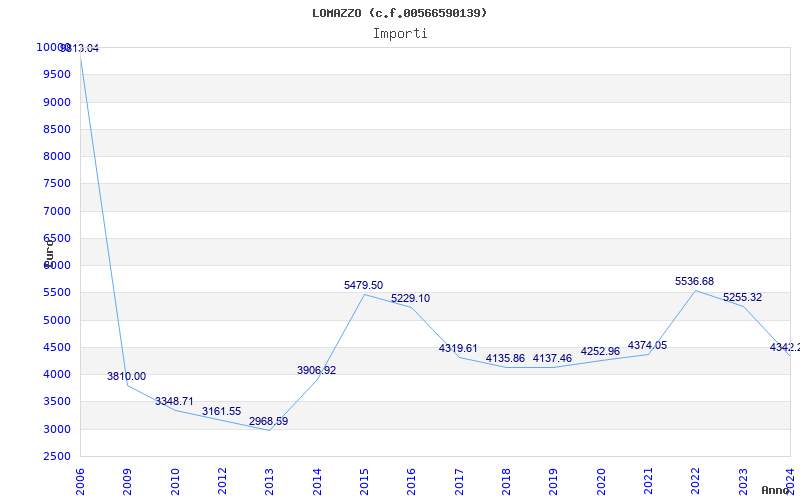Click the Anno axis title

click(778, 490)
